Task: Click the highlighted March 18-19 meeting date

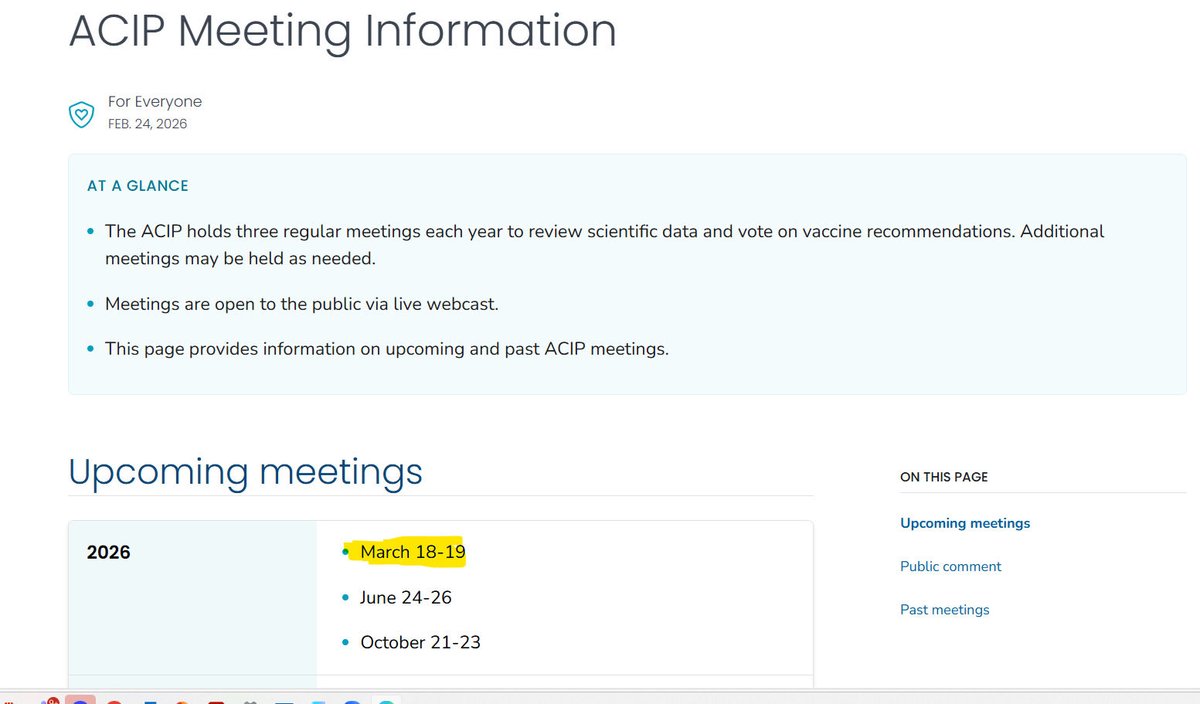Action: pos(413,552)
